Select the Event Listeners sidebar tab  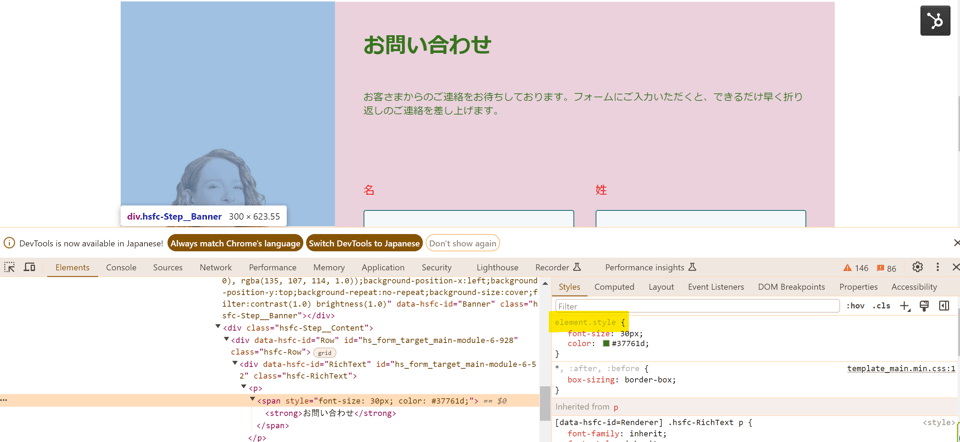click(x=716, y=287)
